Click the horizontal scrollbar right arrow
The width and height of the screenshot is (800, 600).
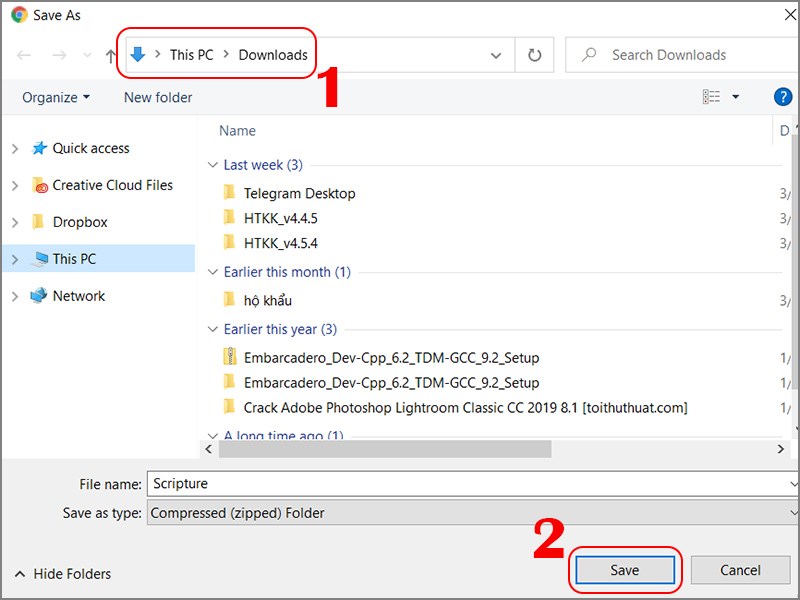click(781, 449)
